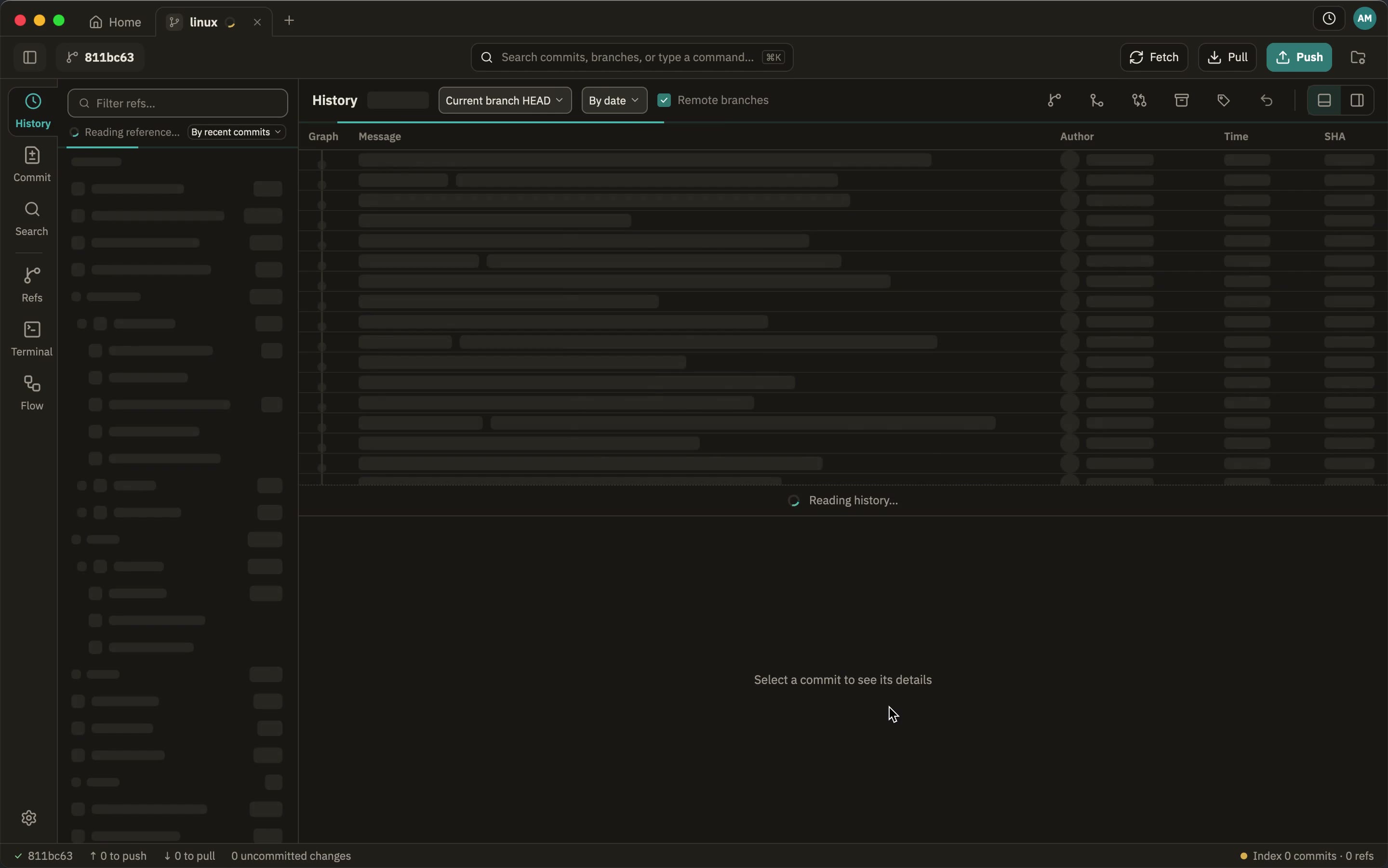Screen dimensions: 1388x868
Task: Click the Filter refs input field
Action: pyautogui.click(x=177, y=104)
